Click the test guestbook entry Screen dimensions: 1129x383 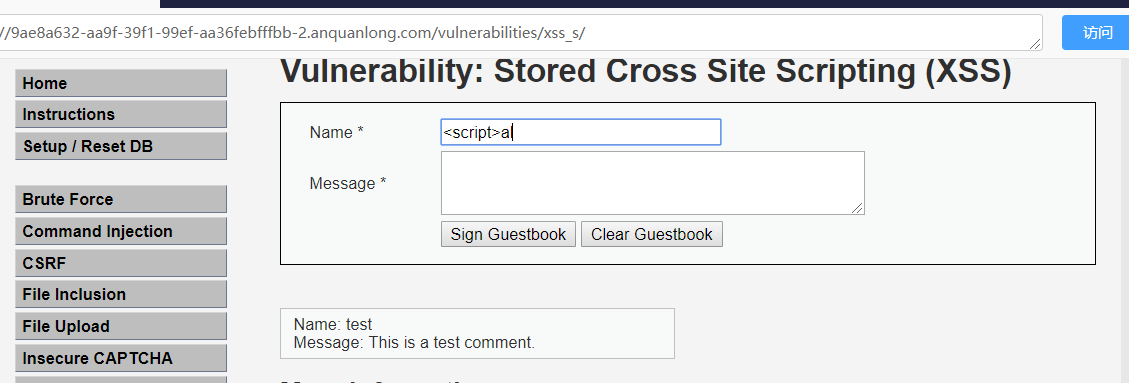pos(477,333)
